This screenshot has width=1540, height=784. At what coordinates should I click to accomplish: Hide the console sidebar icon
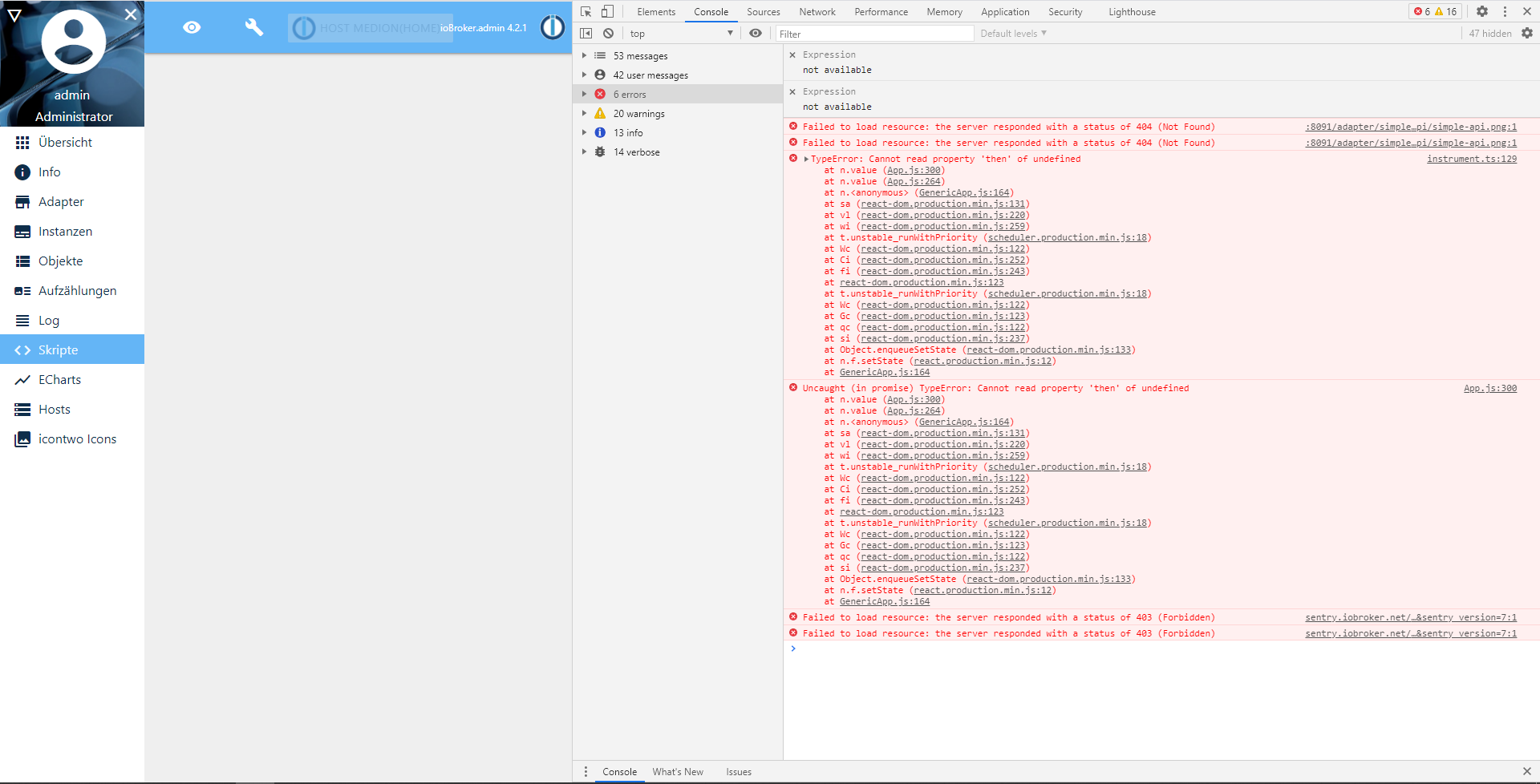586,33
